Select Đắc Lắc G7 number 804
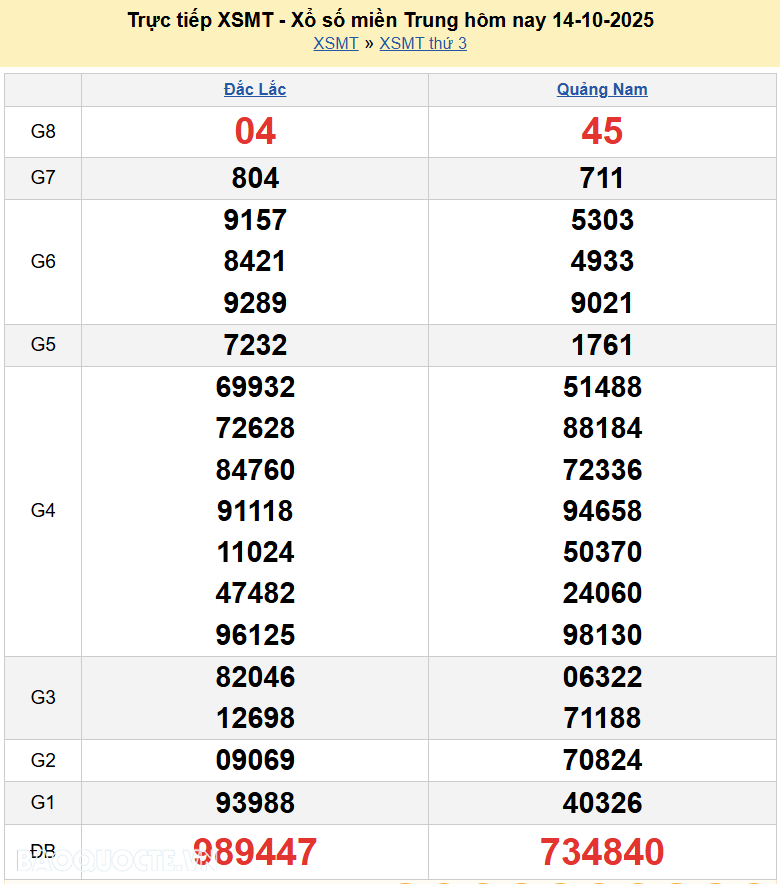 pyautogui.click(x=255, y=178)
